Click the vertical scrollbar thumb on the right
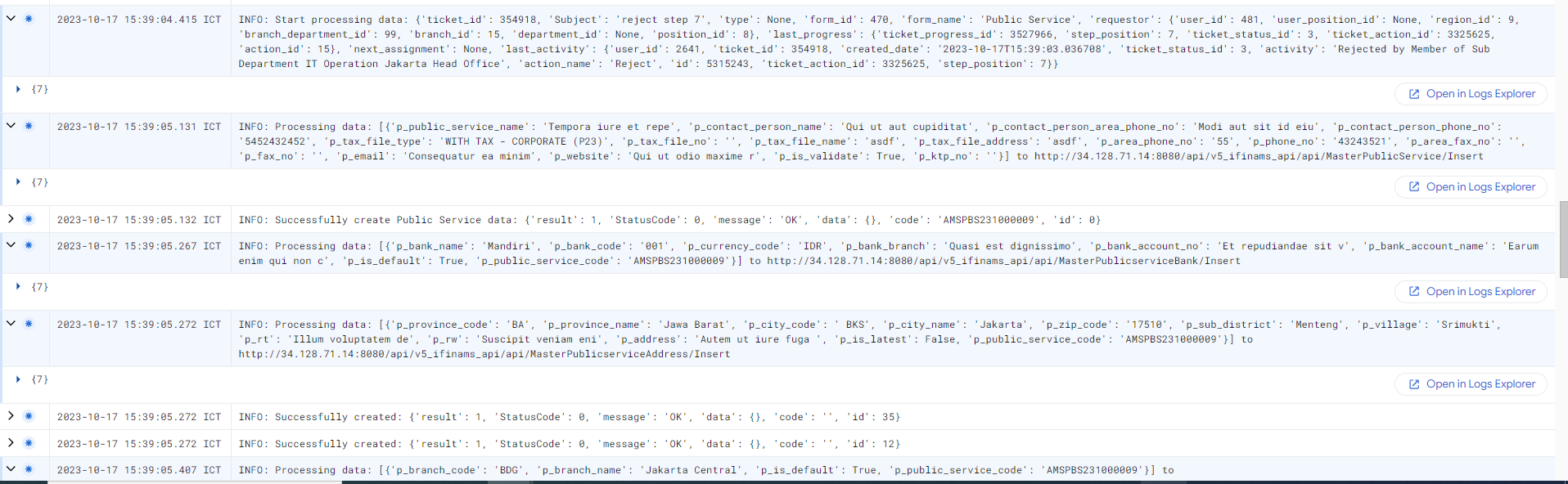The width and height of the screenshot is (1568, 484). [1563, 240]
